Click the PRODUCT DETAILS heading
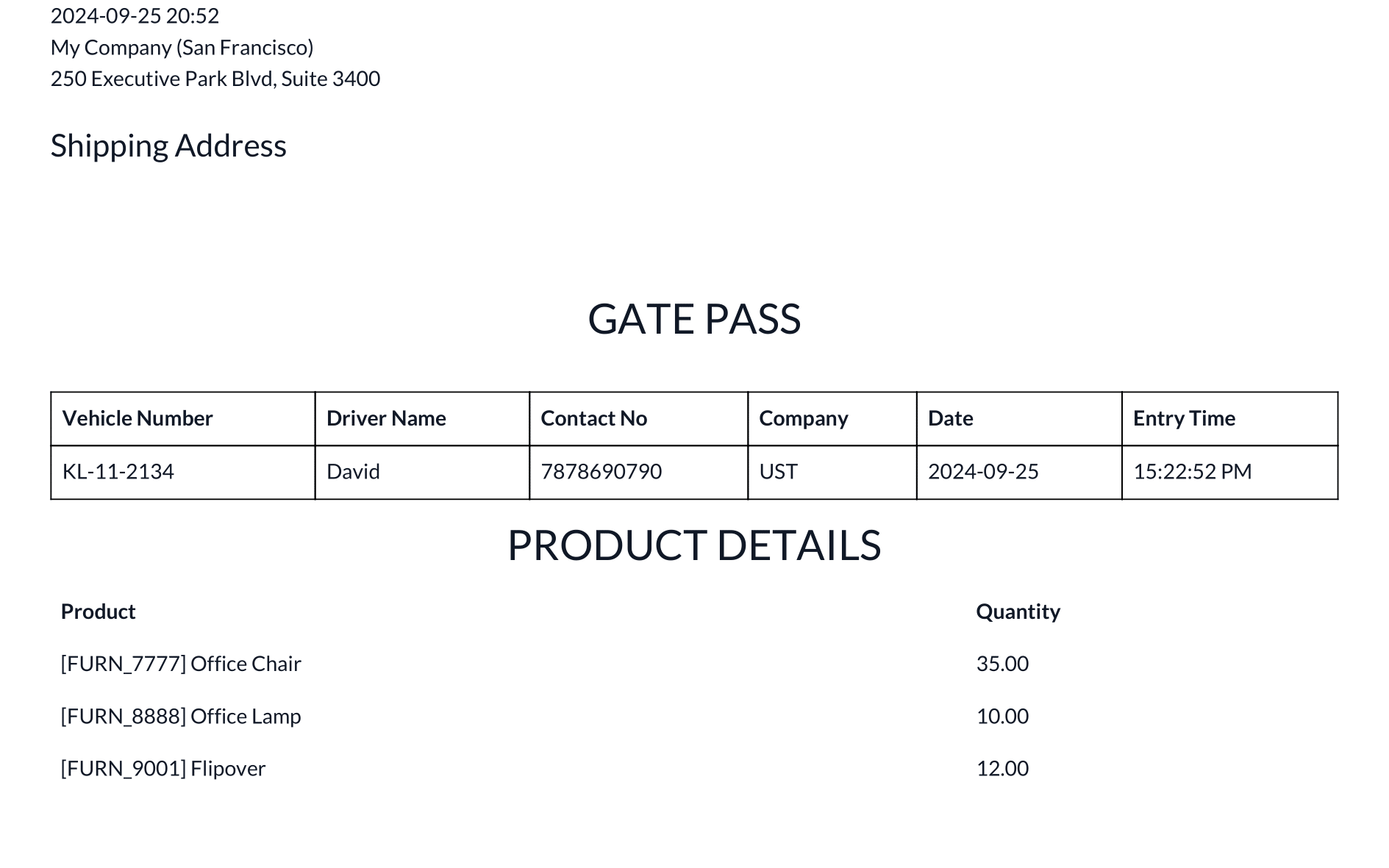 pyautogui.click(x=694, y=545)
